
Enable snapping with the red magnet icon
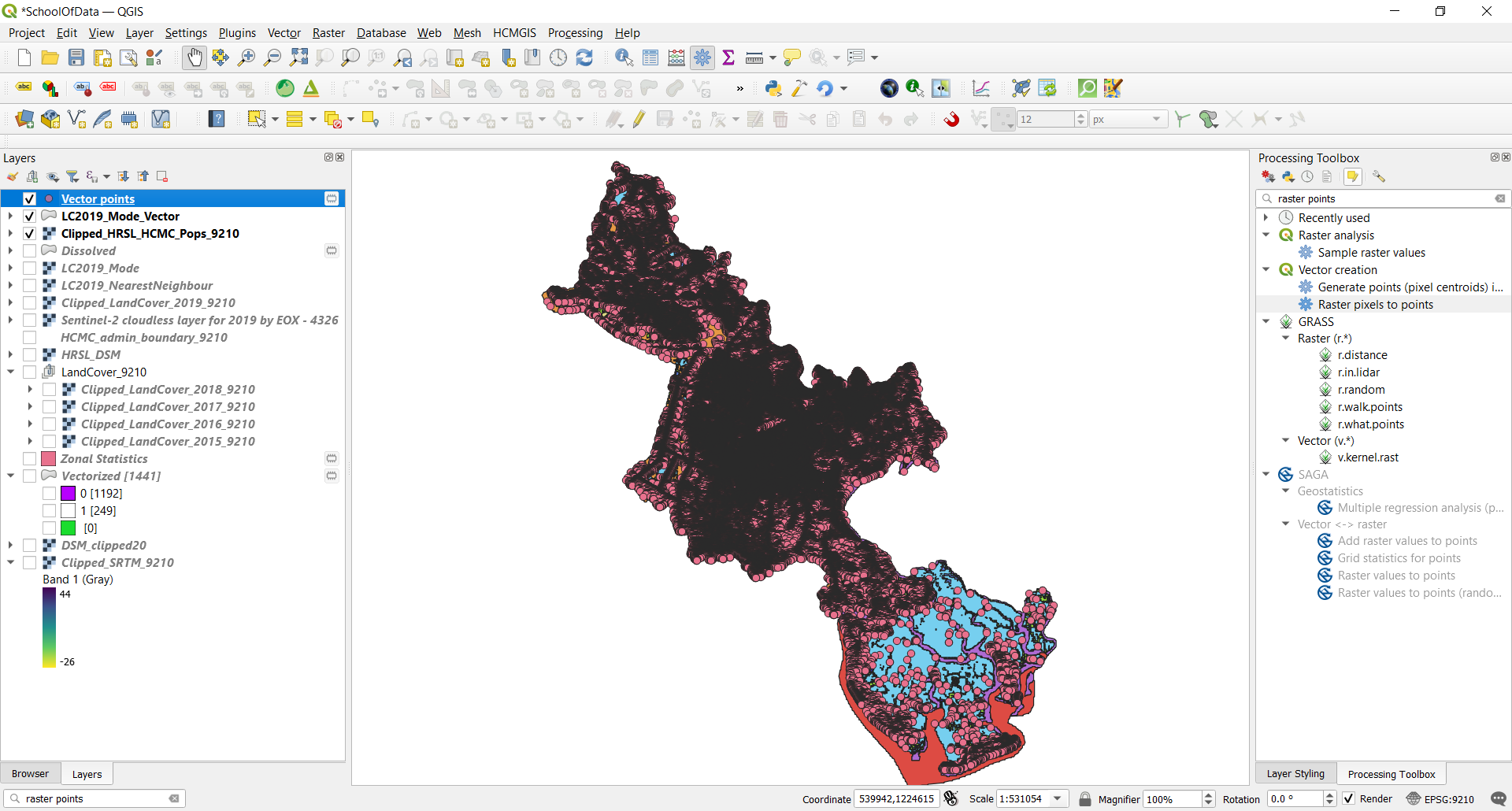pos(951,119)
